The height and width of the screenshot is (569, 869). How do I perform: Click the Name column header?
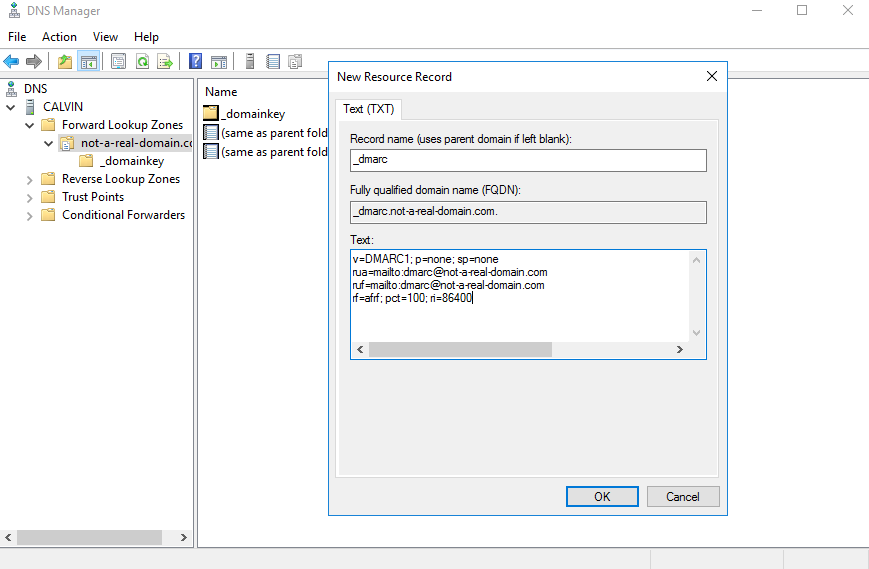click(221, 92)
